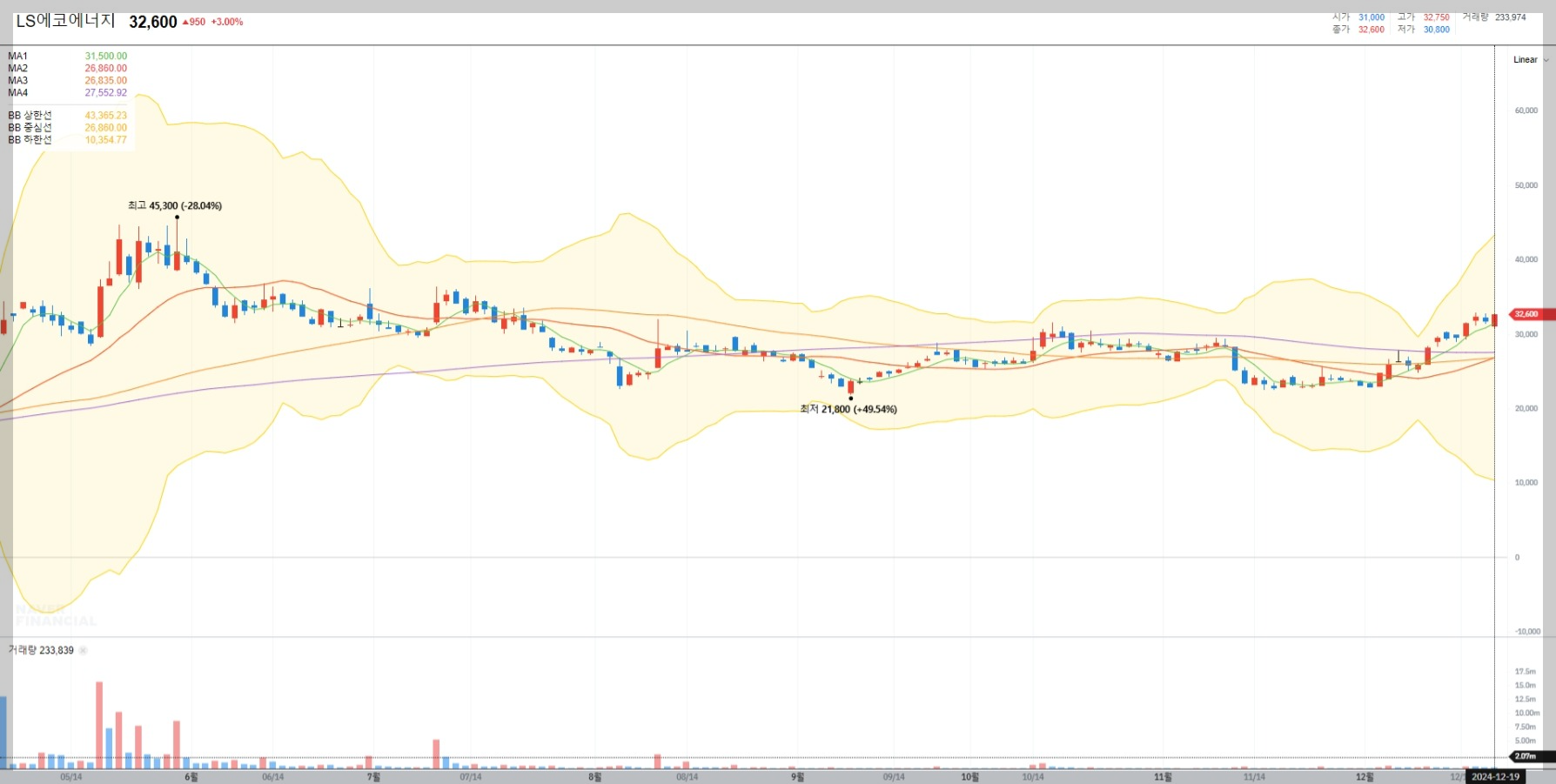Click the 06/14 date on time axis
The image size is (1556, 784).
coord(273,777)
